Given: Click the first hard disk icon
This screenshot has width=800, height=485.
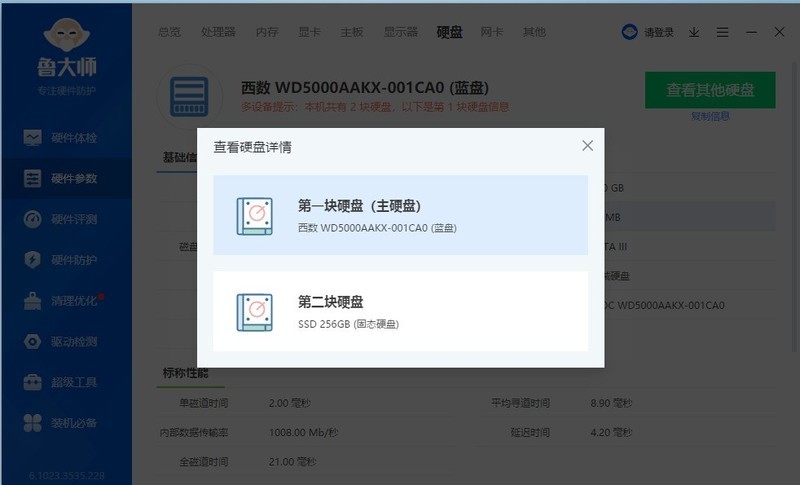Looking at the screenshot, I should click(x=255, y=216).
